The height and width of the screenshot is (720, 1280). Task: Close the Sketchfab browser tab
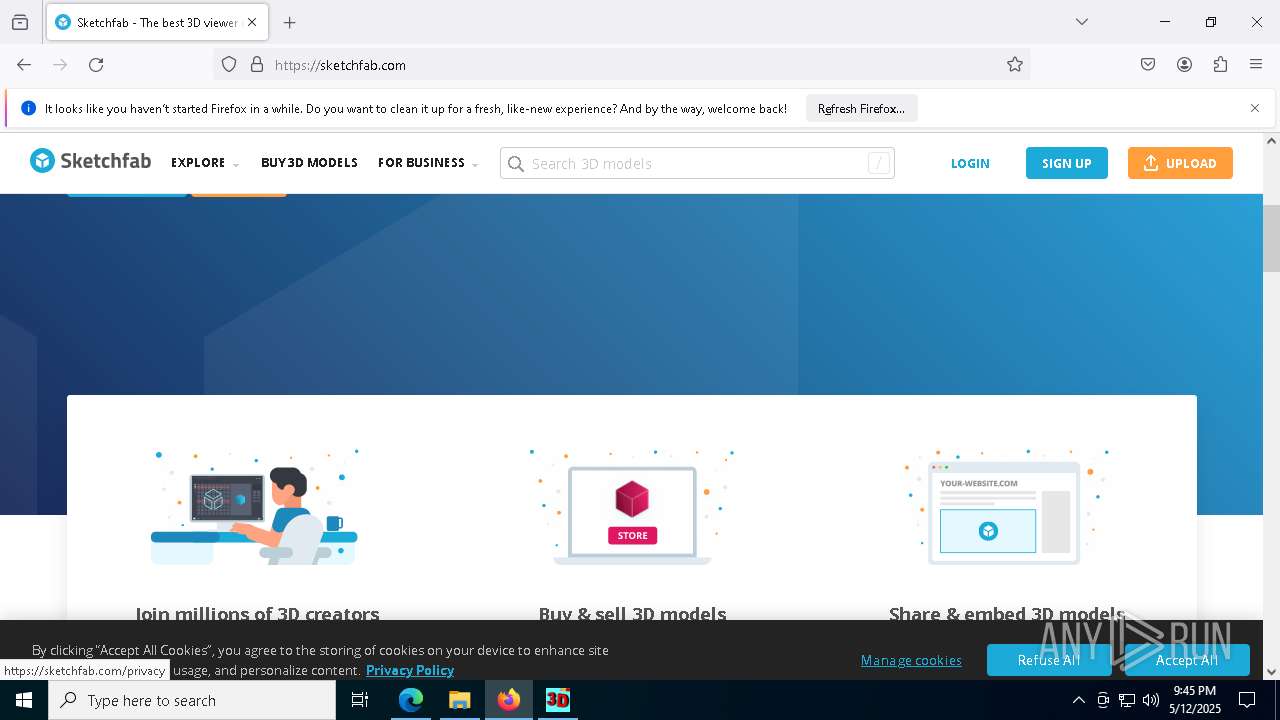click(253, 22)
